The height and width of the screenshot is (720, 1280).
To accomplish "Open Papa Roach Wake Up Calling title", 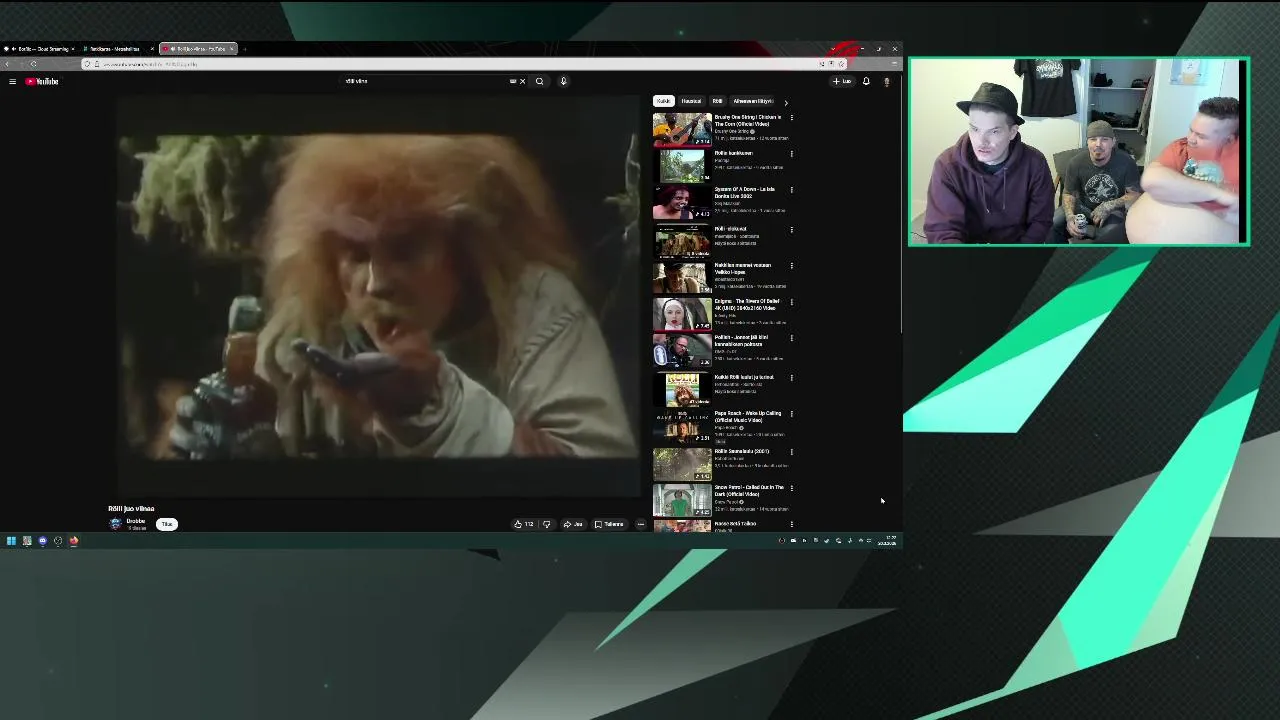I will coord(747,416).
